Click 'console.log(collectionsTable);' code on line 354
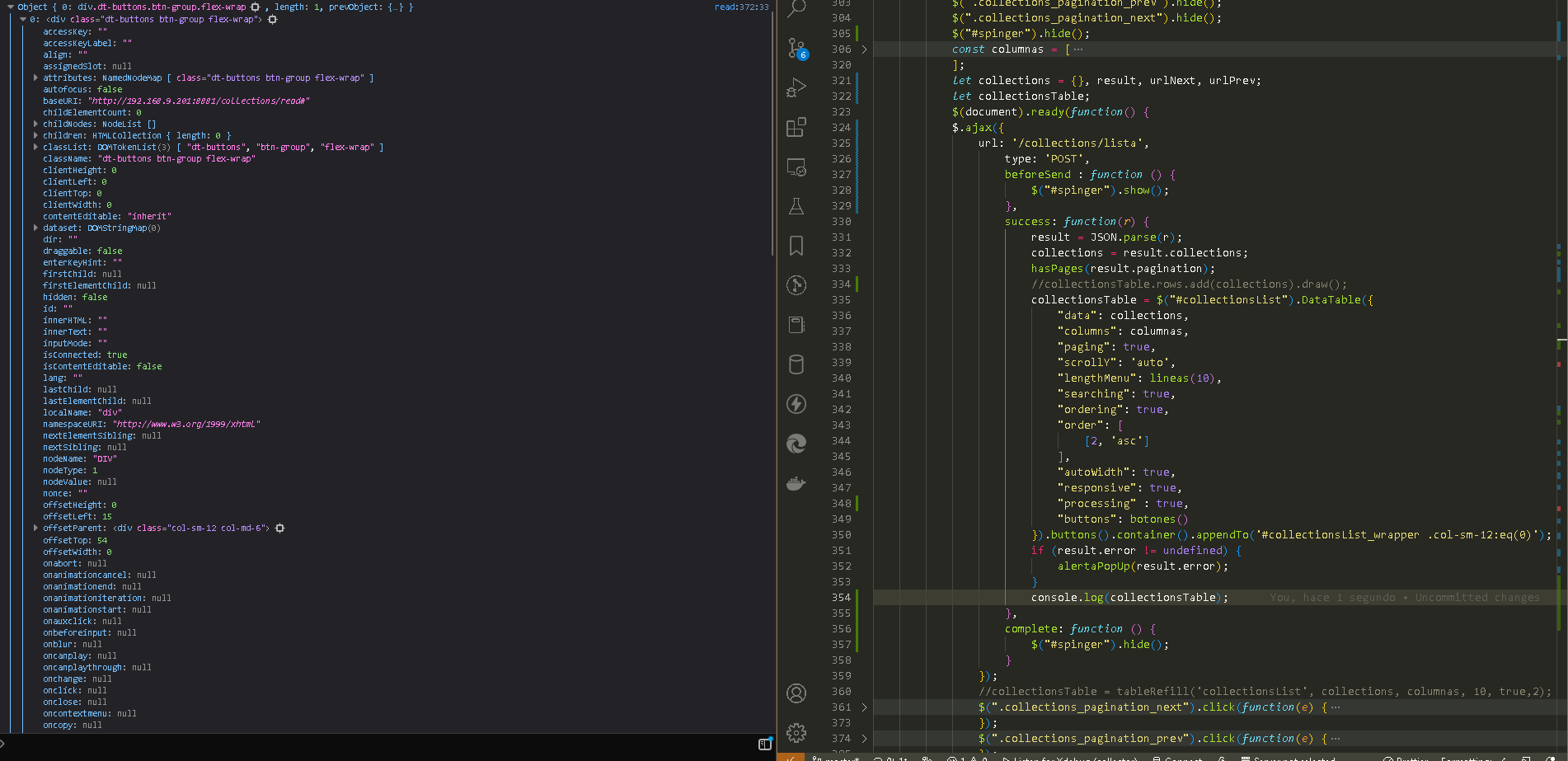 pyautogui.click(x=1129, y=598)
